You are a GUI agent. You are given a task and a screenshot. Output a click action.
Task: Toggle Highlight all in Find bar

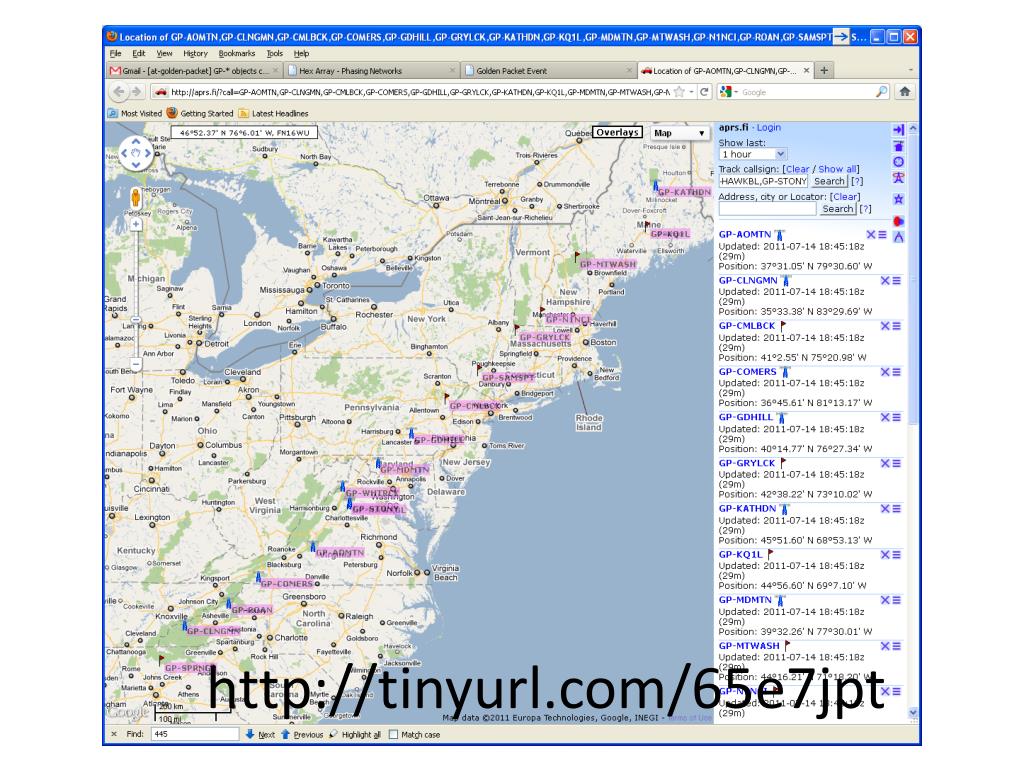point(355,734)
